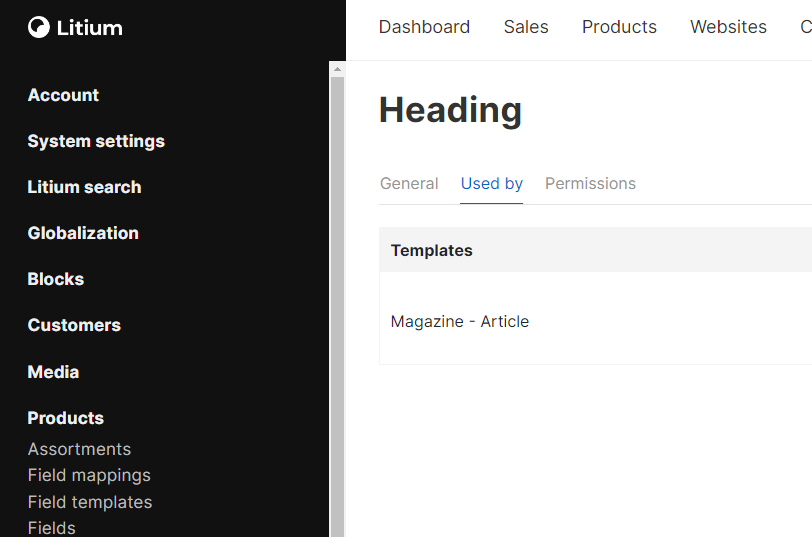Screen dimensions: 812x537
Task: Switch to the Permissions tab
Action: [590, 184]
